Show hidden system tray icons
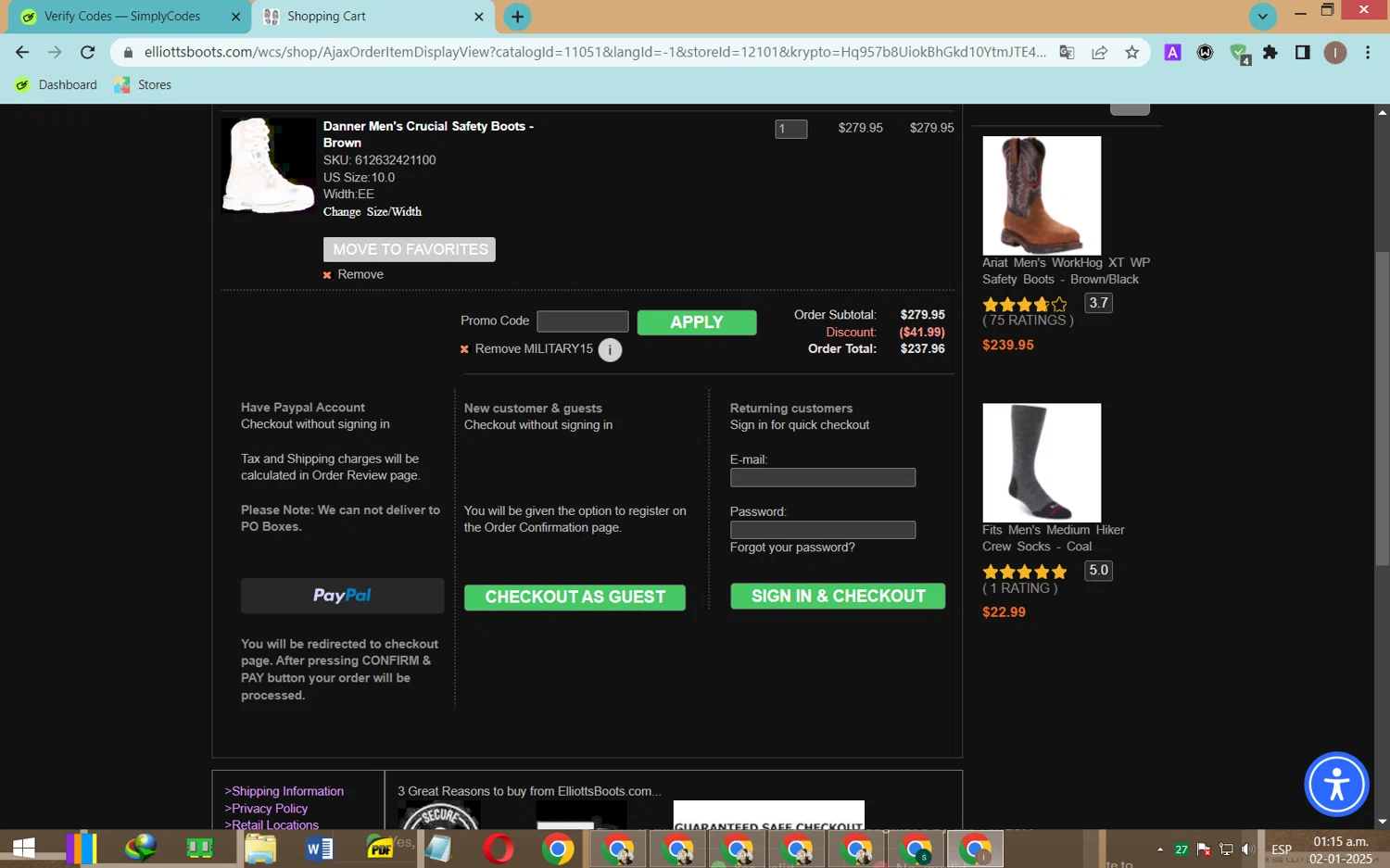Viewport: 1390px width, 868px height. coord(1159,849)
